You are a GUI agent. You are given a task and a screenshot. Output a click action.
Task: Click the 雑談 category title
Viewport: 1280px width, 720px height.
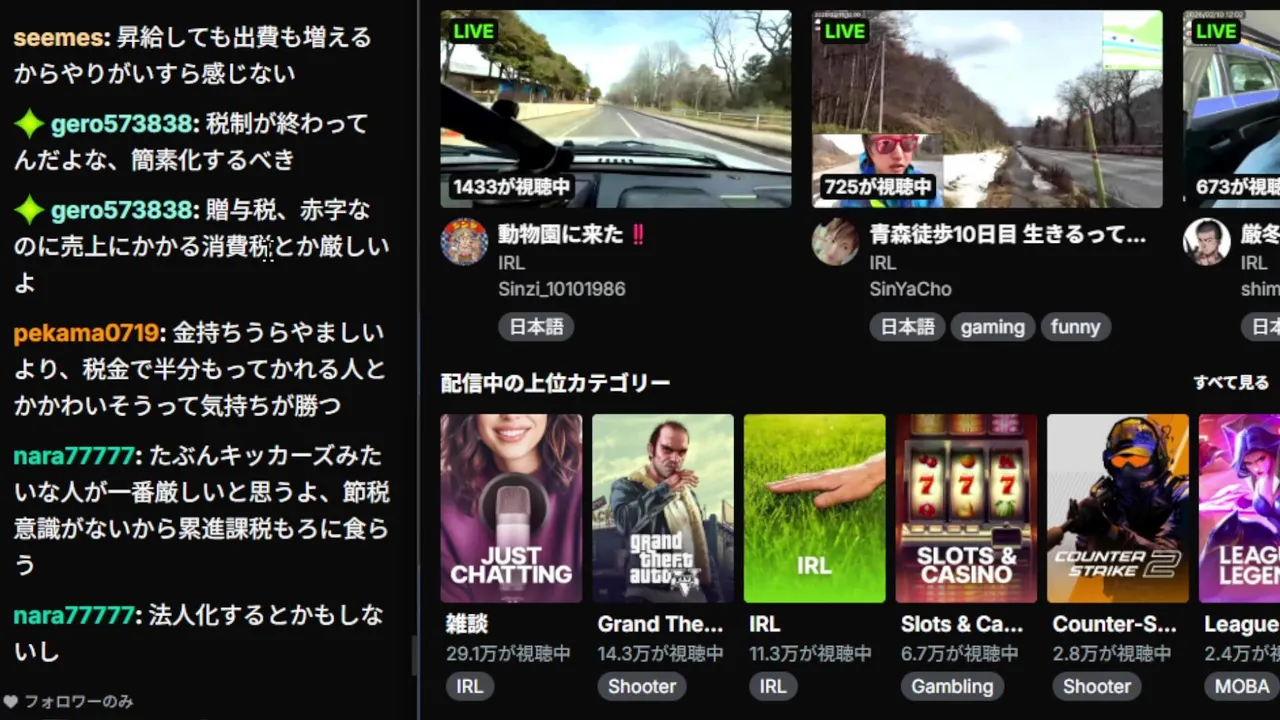click(x=467, y=624)
